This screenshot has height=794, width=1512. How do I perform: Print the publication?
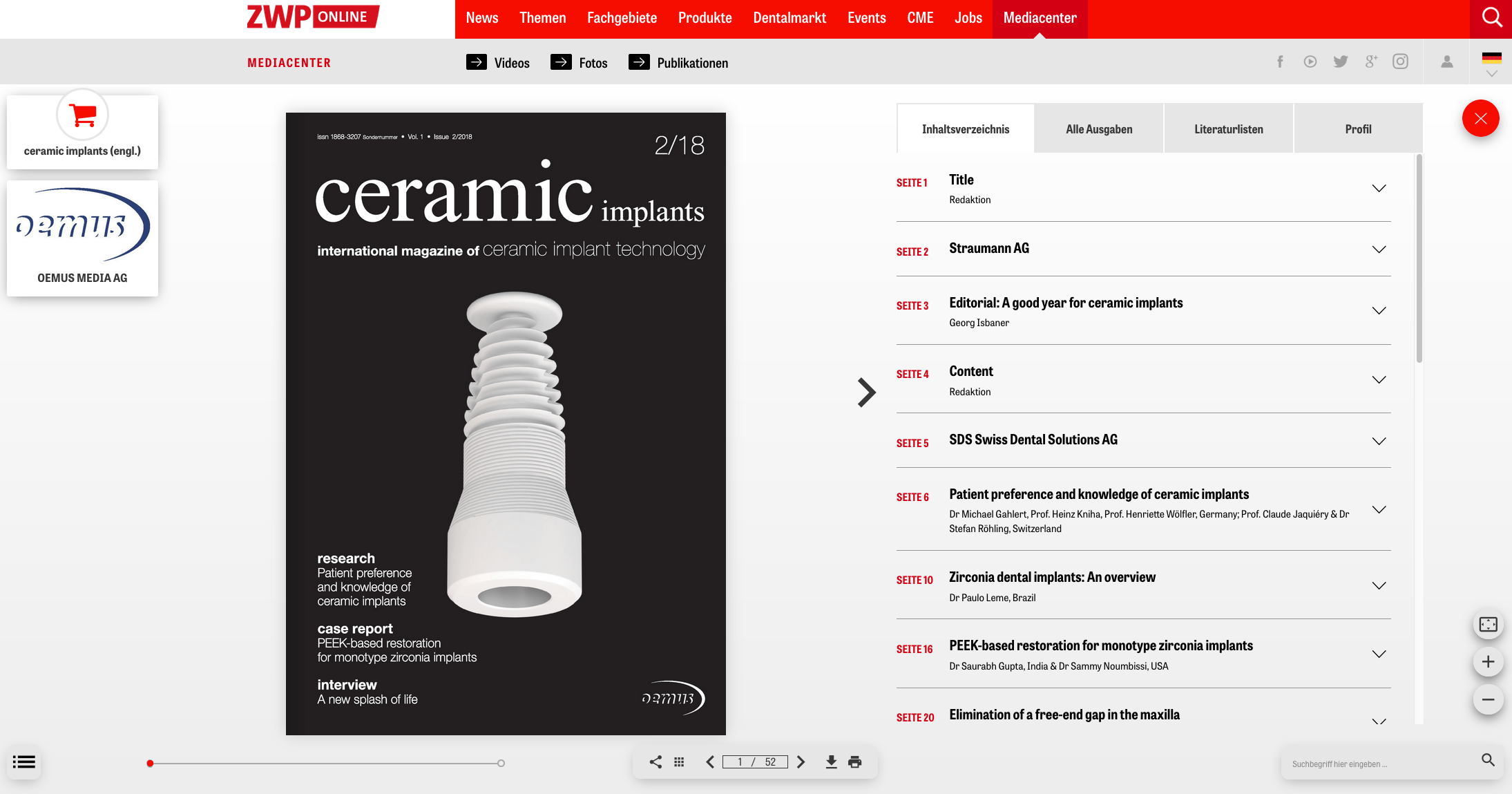pos(854,762)
